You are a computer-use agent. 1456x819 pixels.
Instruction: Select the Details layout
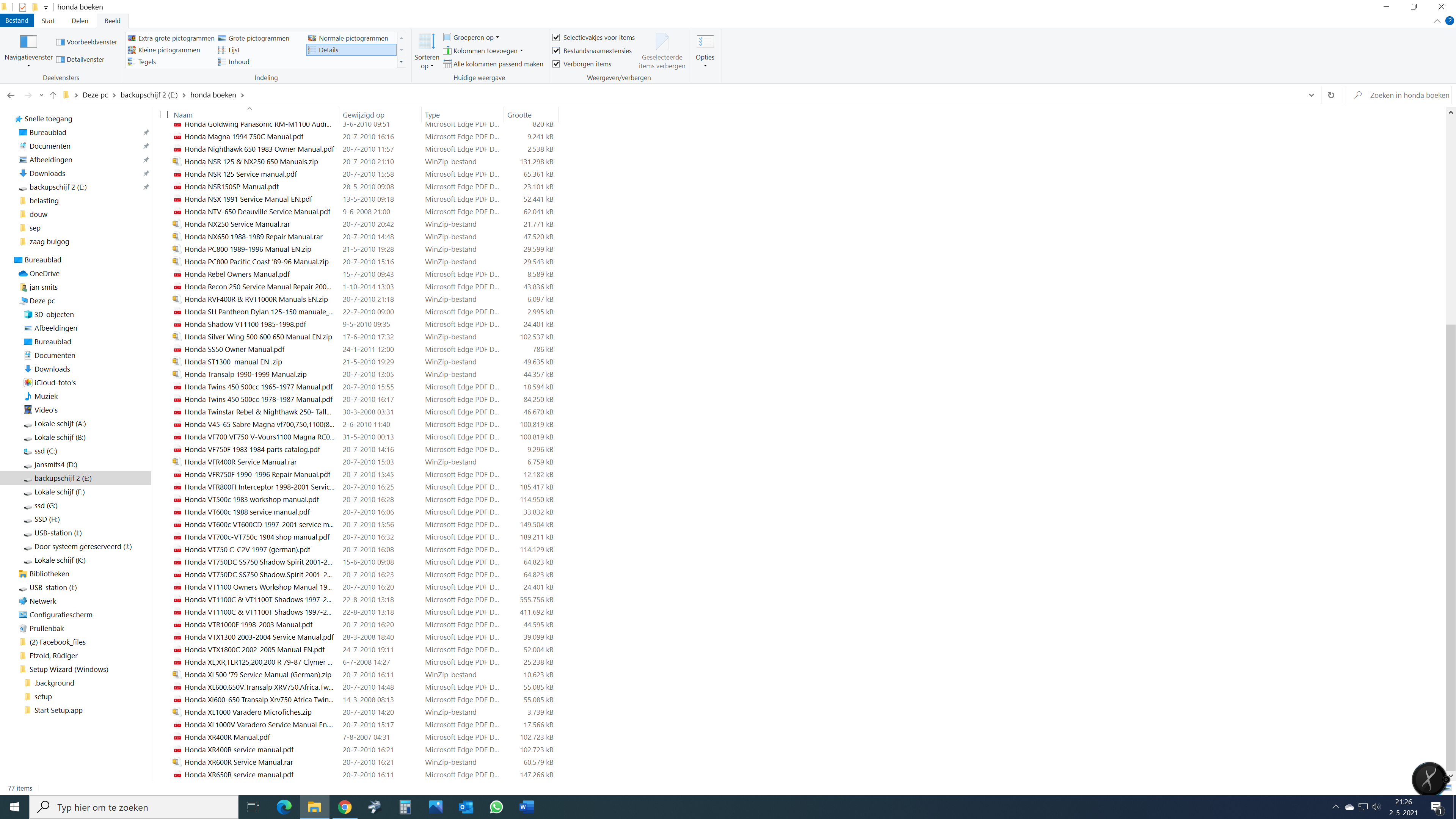pos(351,50)
